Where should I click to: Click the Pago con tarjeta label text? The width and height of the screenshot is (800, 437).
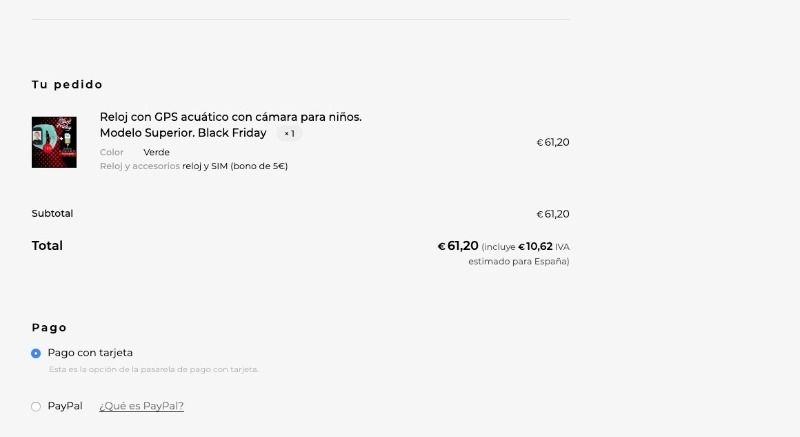[90, 353]
